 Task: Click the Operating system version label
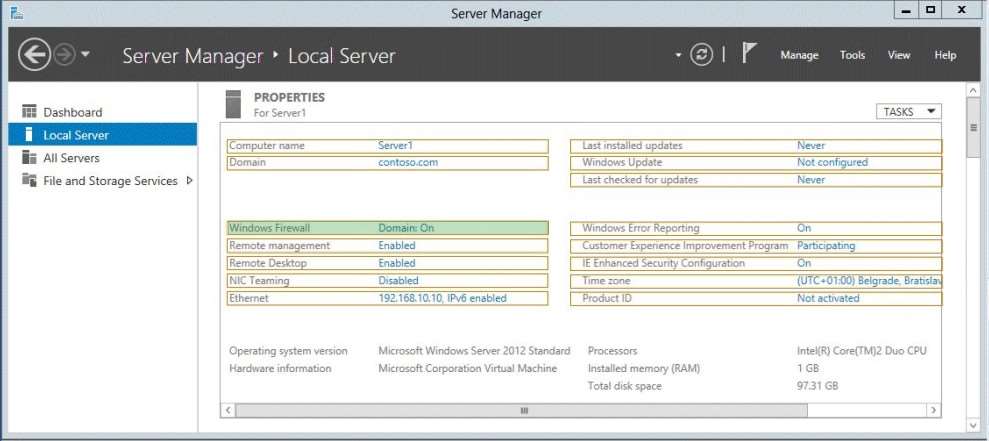288,351
